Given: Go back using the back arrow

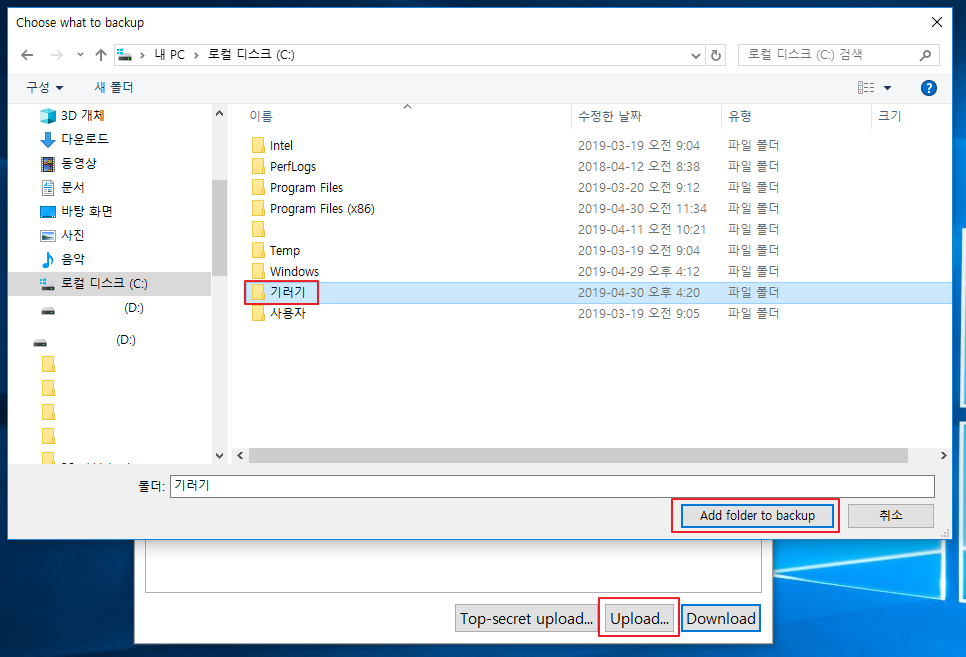Looking at the screenshot, I should (x=27, y=55).
